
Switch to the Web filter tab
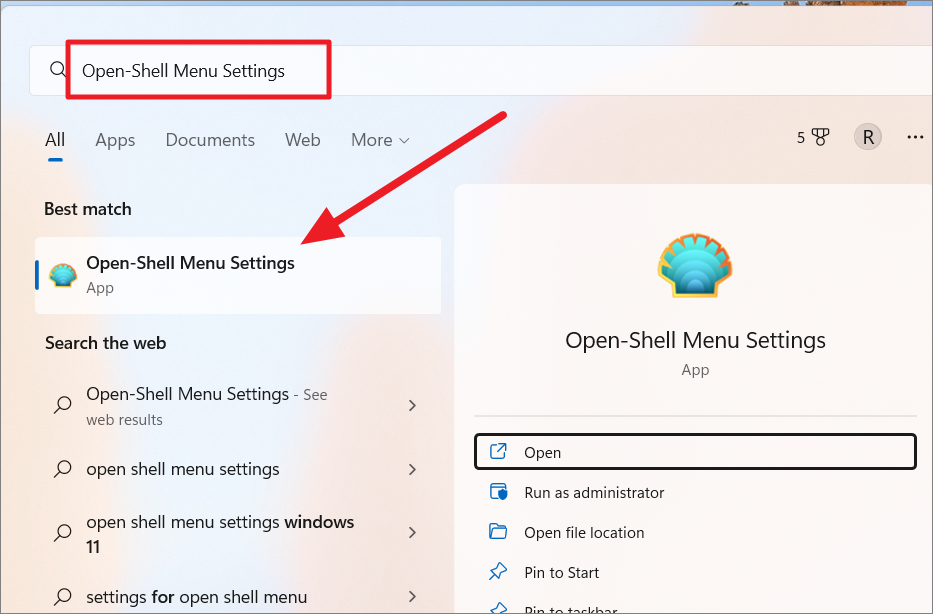click(x=302, y=140)
